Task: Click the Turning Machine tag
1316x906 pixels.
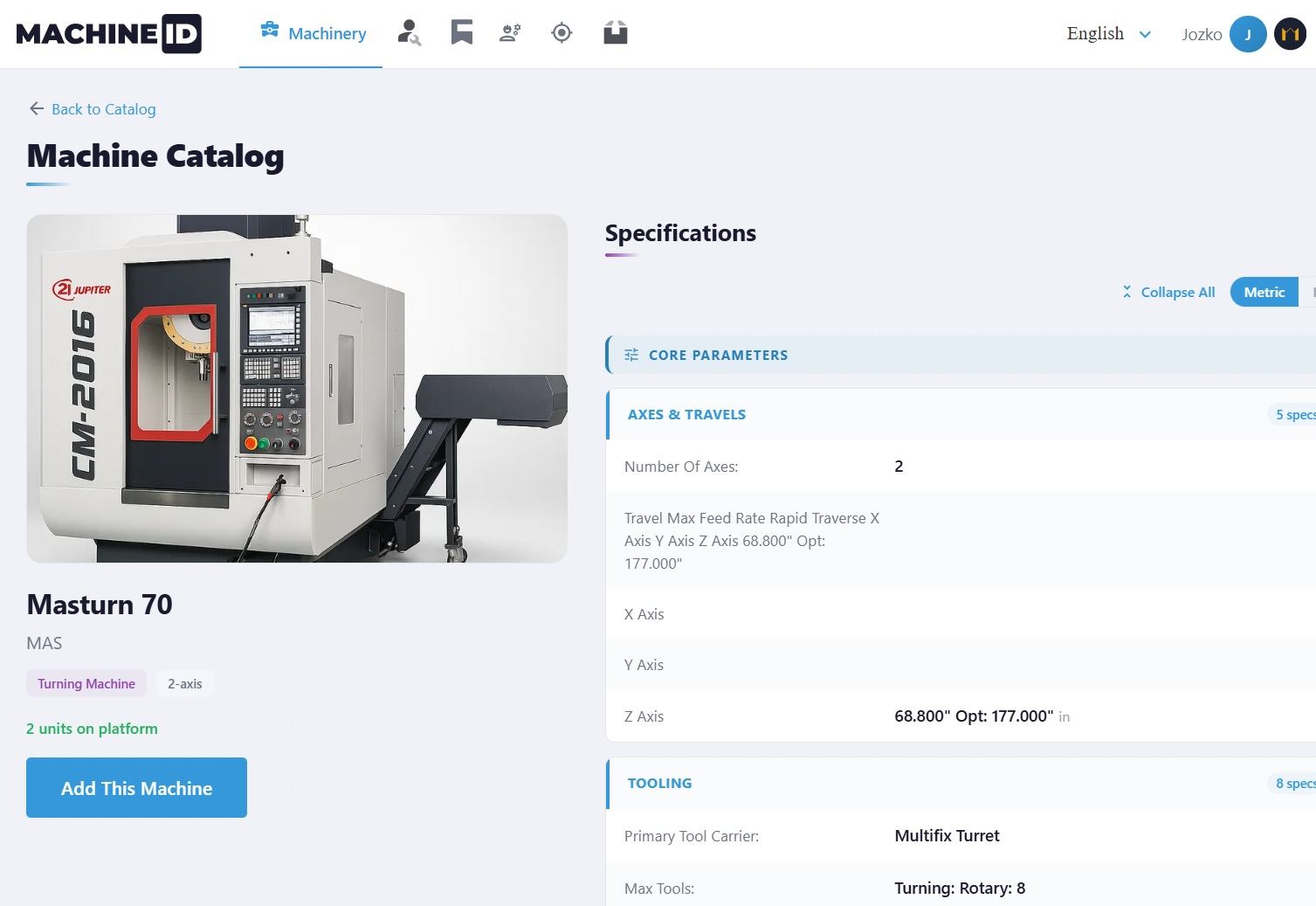Action: (x=86, y=683)
